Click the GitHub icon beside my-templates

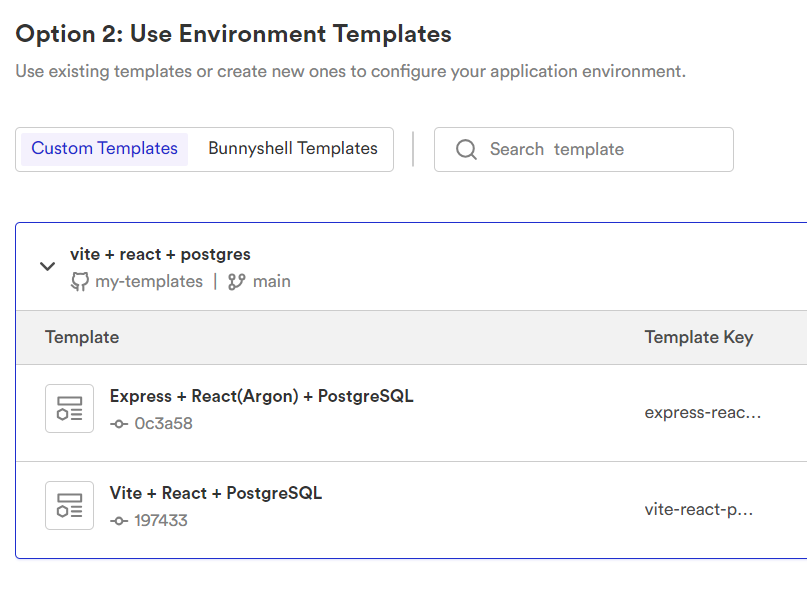point(79,282)
